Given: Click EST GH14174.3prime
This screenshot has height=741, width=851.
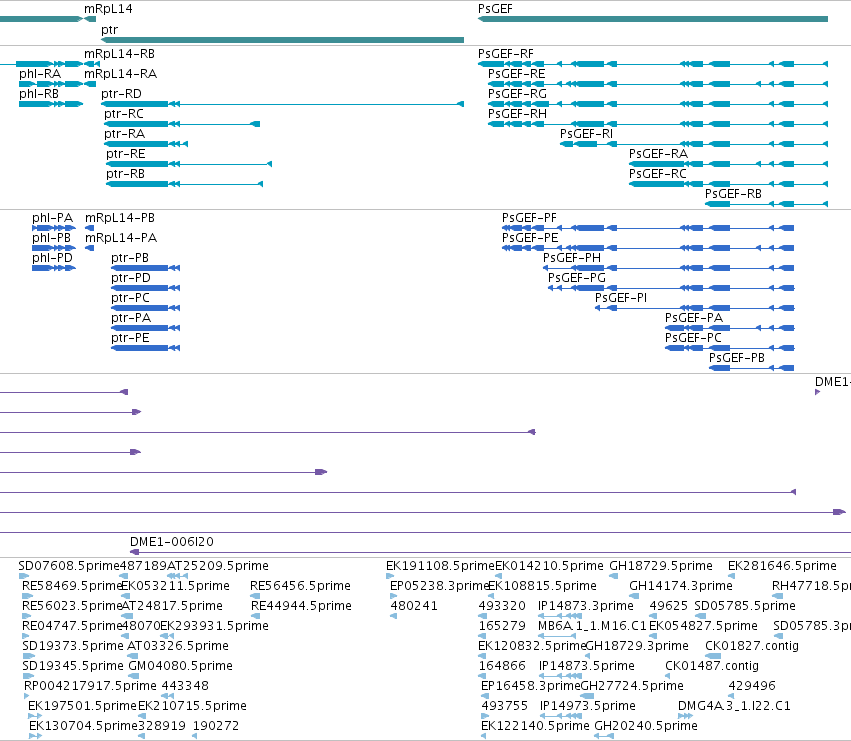Looking at the screenshot, I should (681, 586).
